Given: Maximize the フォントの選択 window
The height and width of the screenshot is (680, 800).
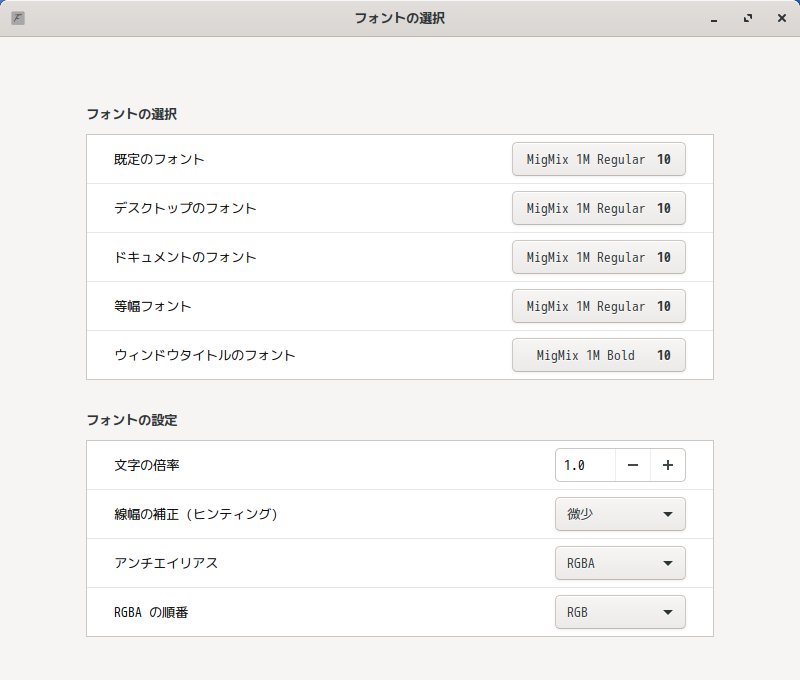Looking at the screenshot, I should click(x=748, y=18).
